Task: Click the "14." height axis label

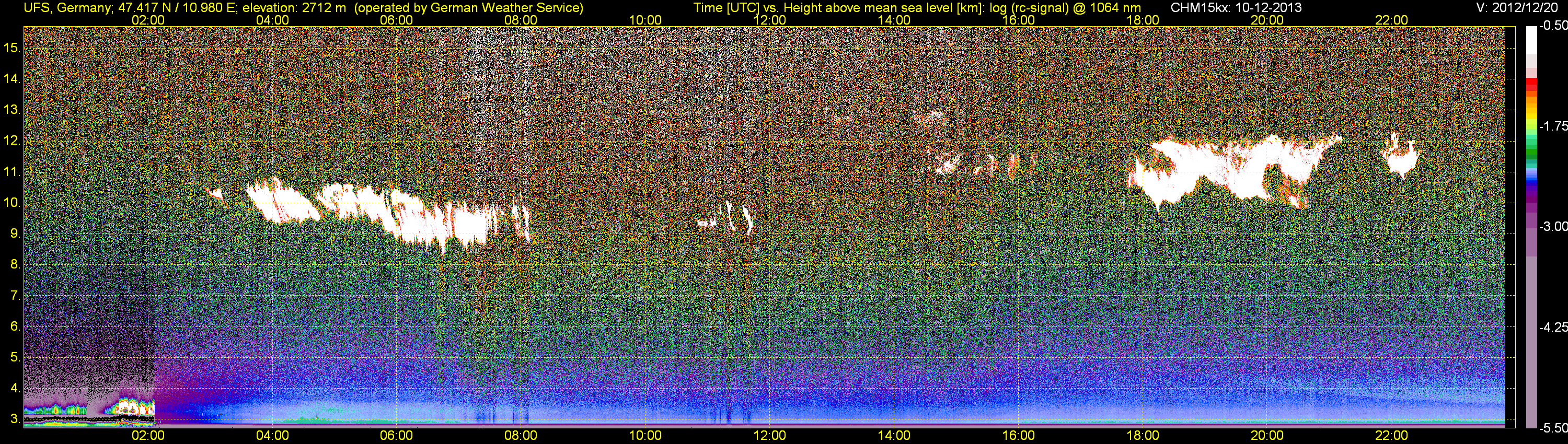Action: point(13,79)
